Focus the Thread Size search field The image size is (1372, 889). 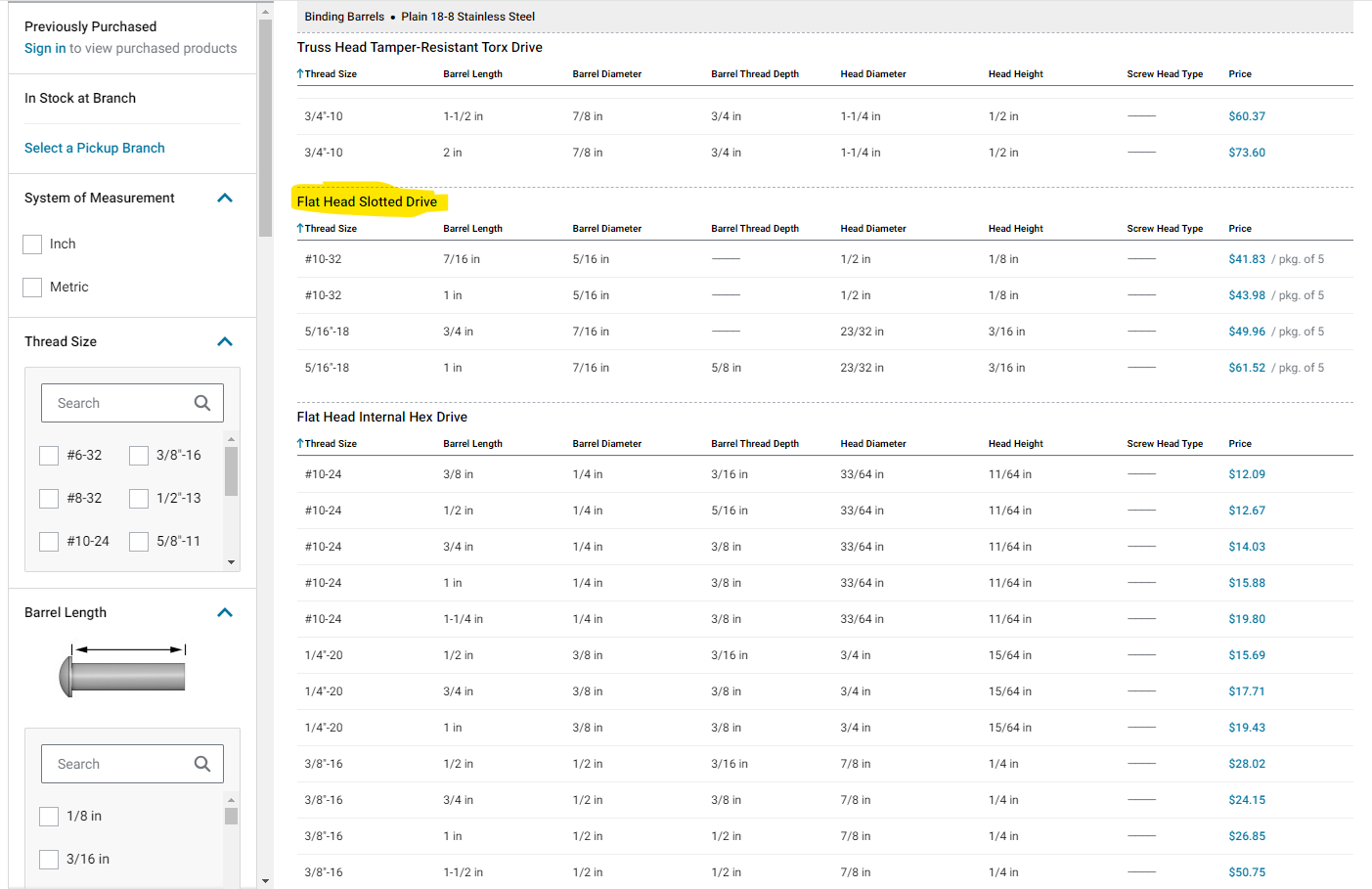(132, 403)
